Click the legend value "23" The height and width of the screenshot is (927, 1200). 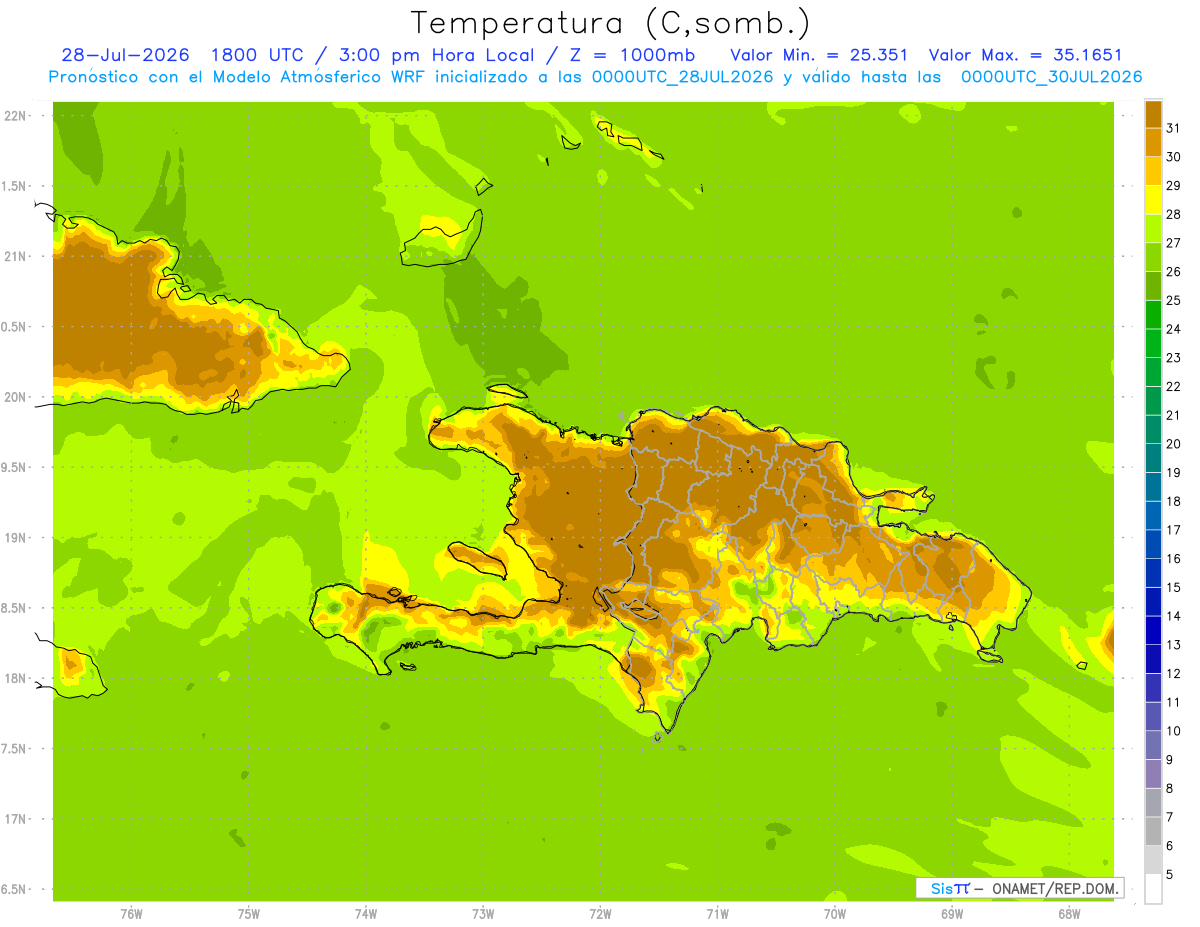point(1174,358)
